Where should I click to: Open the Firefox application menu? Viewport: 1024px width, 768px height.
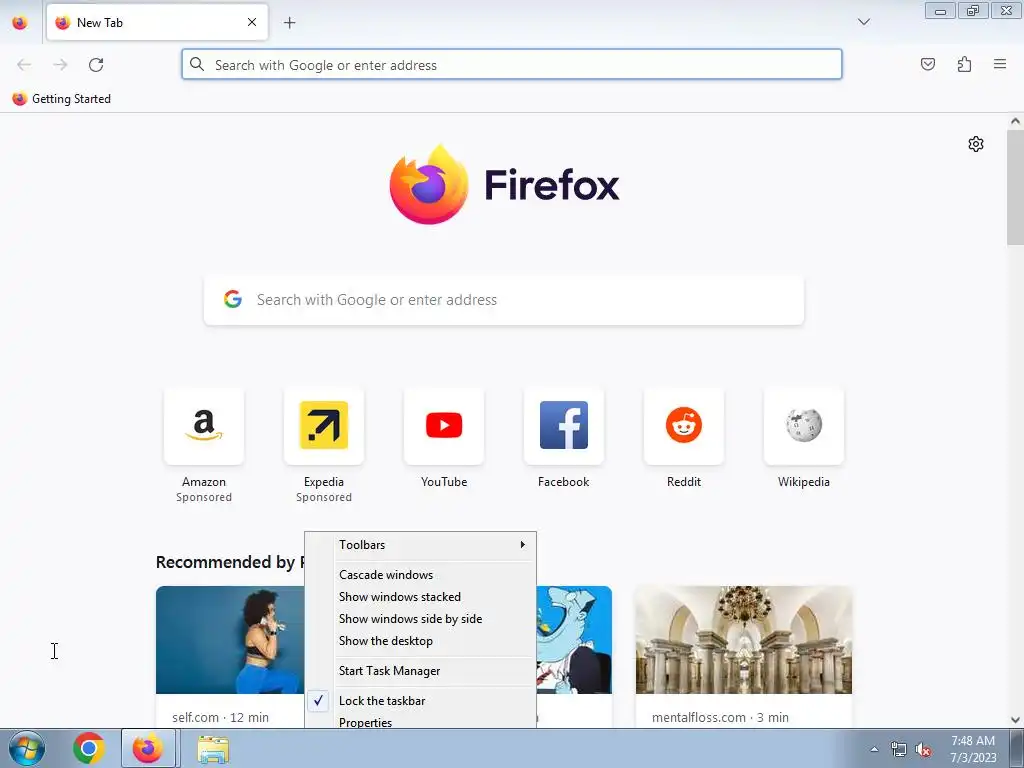click(1000, 64)
